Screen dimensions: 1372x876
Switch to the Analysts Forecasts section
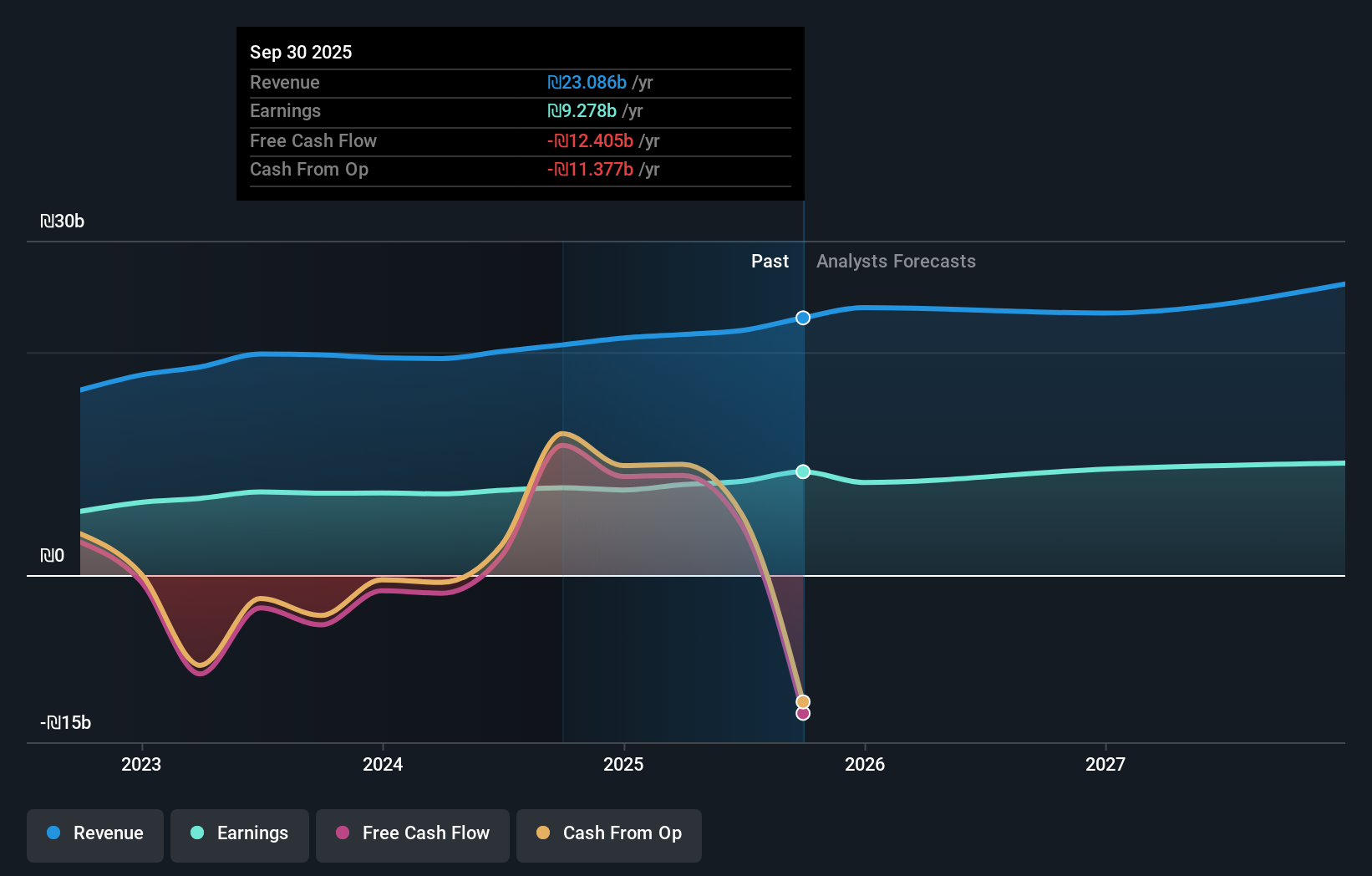[895, 261]
